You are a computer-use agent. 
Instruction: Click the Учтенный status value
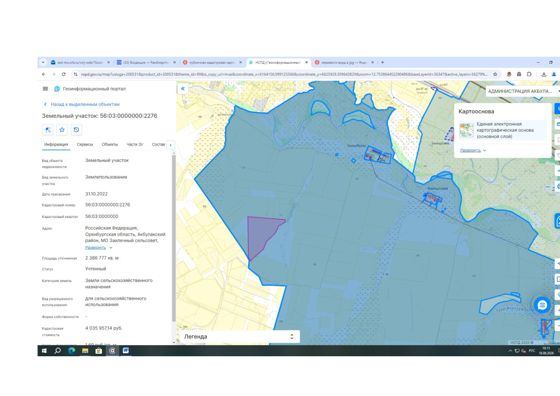pyautogui.click(x=95, y=269)
